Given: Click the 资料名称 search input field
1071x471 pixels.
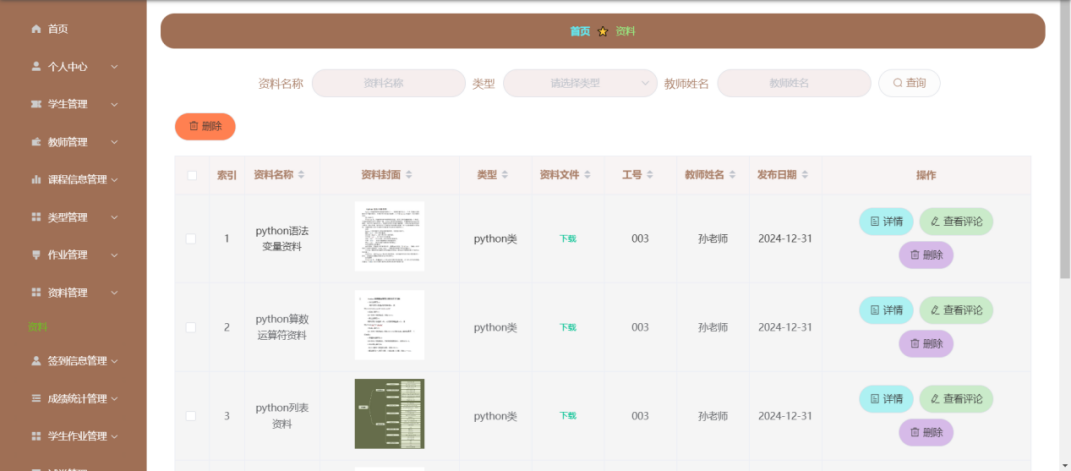Looking at the screenshot, I should [388, 84].
